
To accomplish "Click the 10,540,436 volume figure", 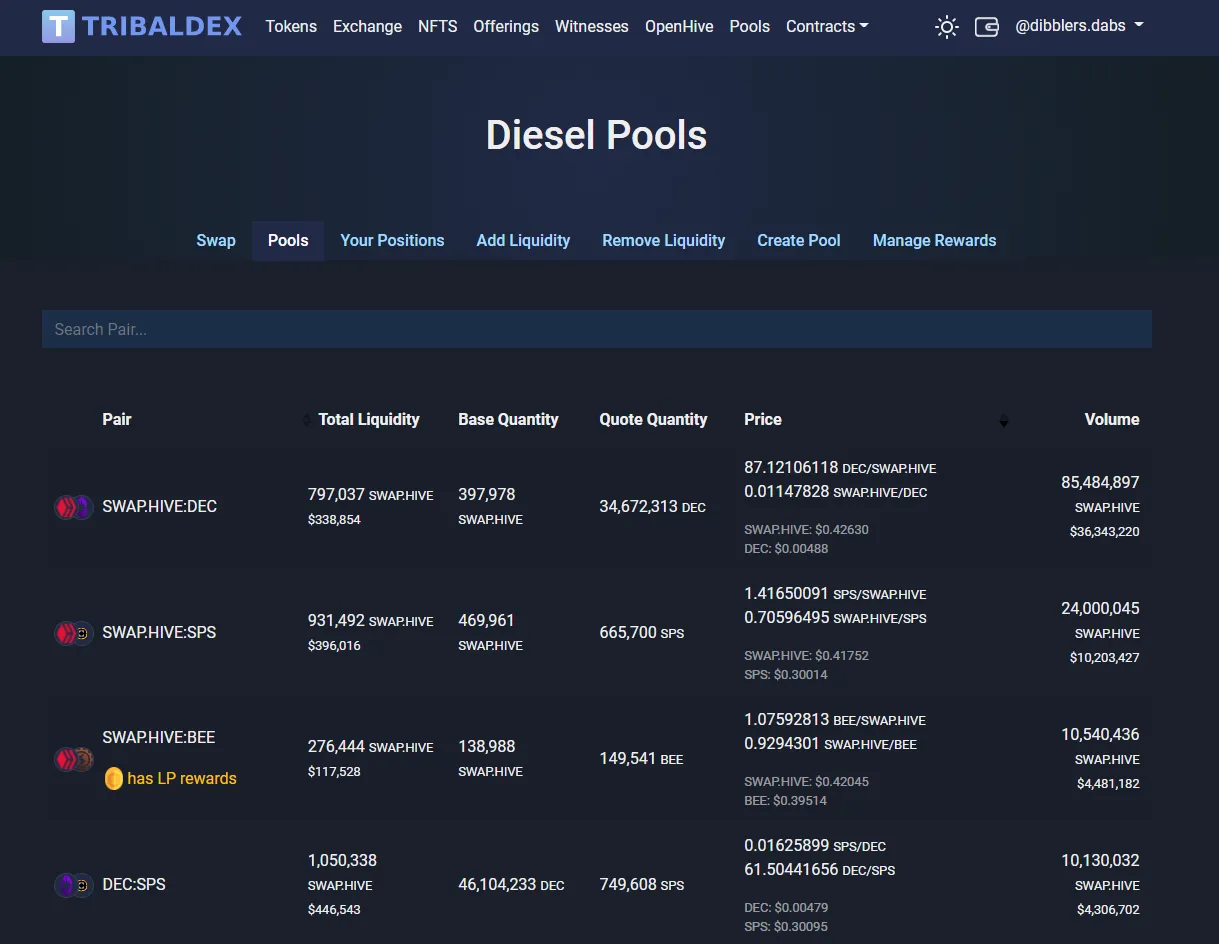I will pos(1100,734).
